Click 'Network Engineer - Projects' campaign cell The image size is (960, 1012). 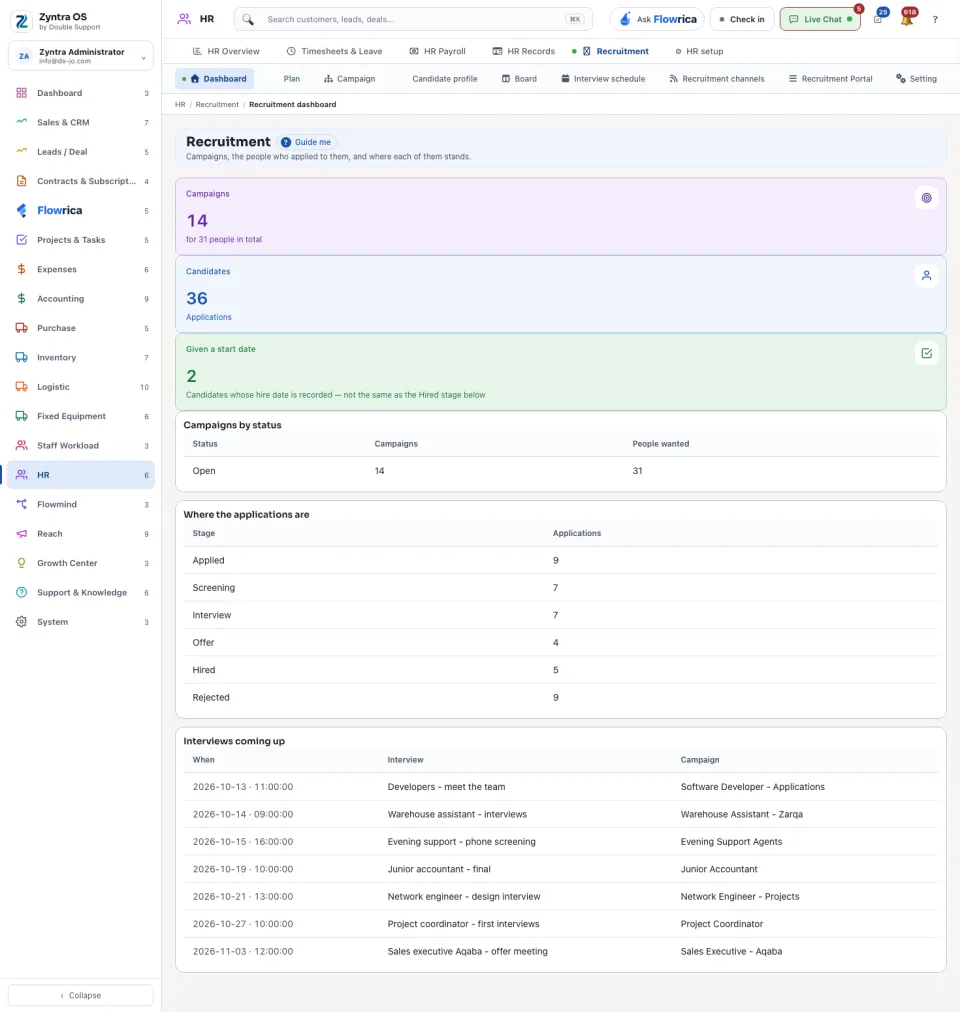pos(740,896)
